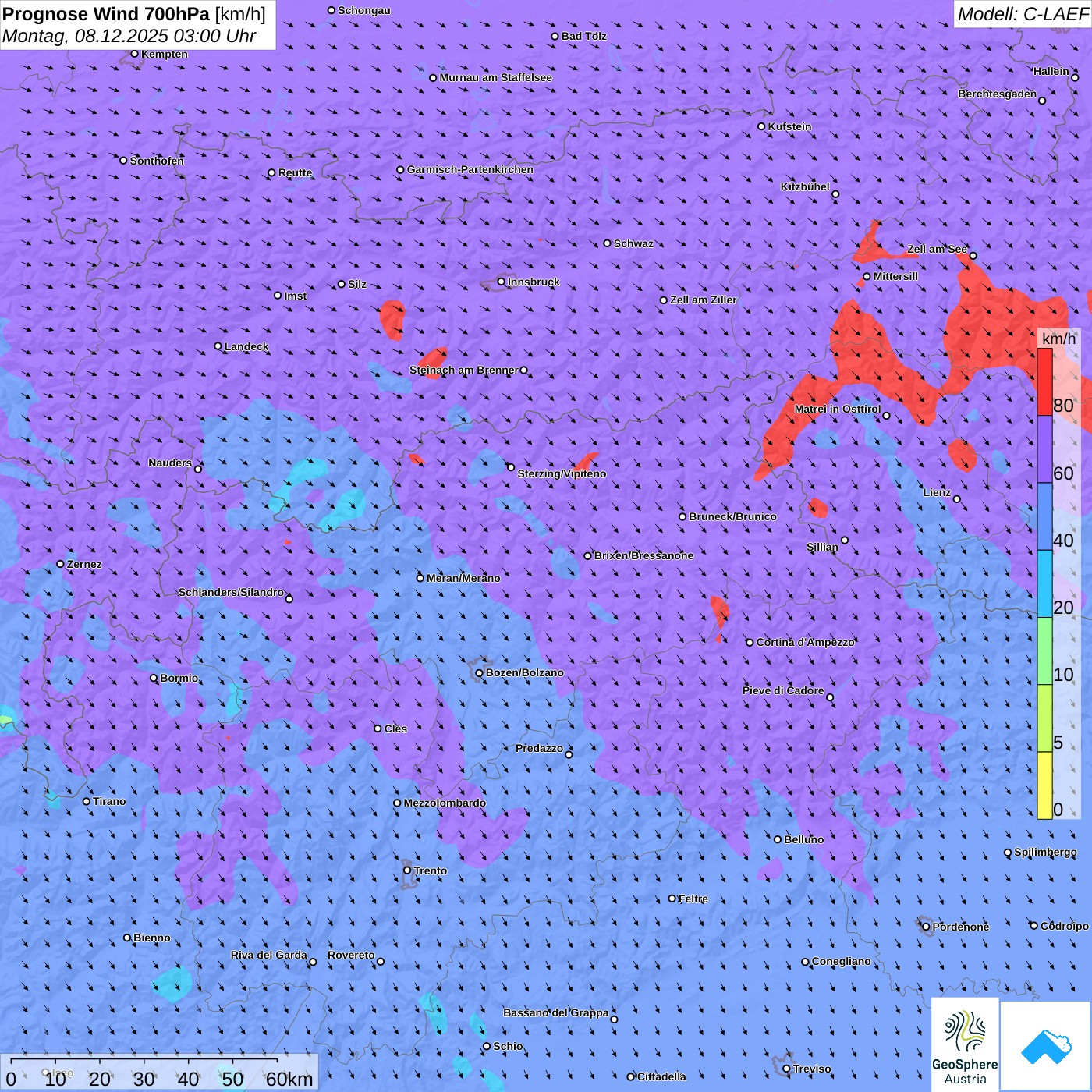Click the GeoSphere Austria logo
Viewport: 1092px width, 1092px height.
(965, 1044)
